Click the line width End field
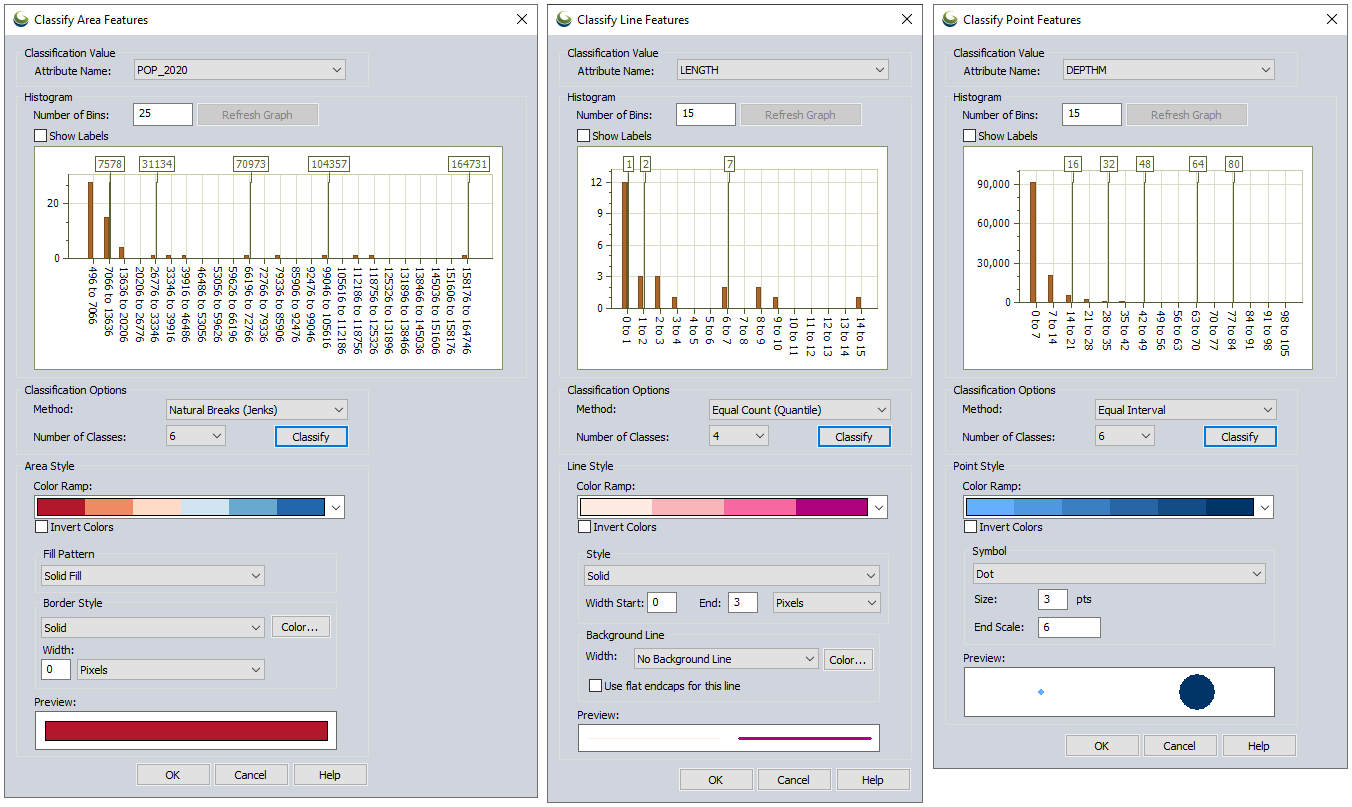 point(742,603)
